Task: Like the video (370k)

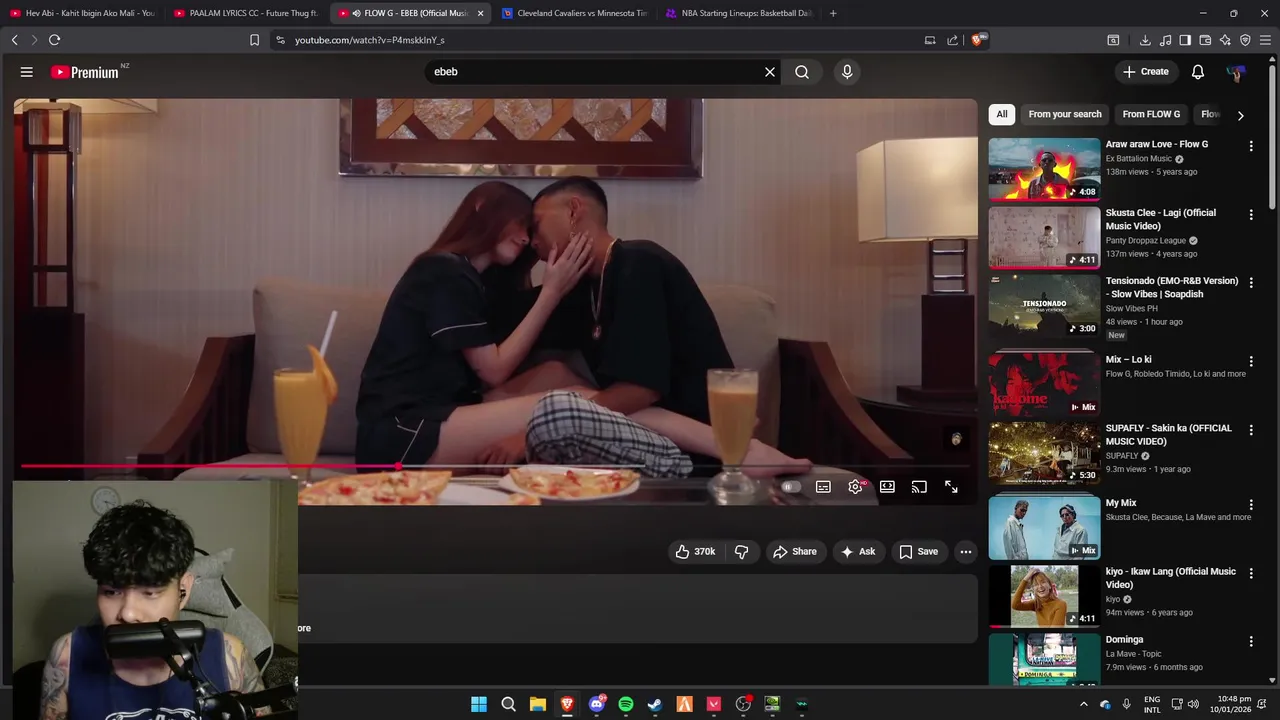Action: coord(695,552)
